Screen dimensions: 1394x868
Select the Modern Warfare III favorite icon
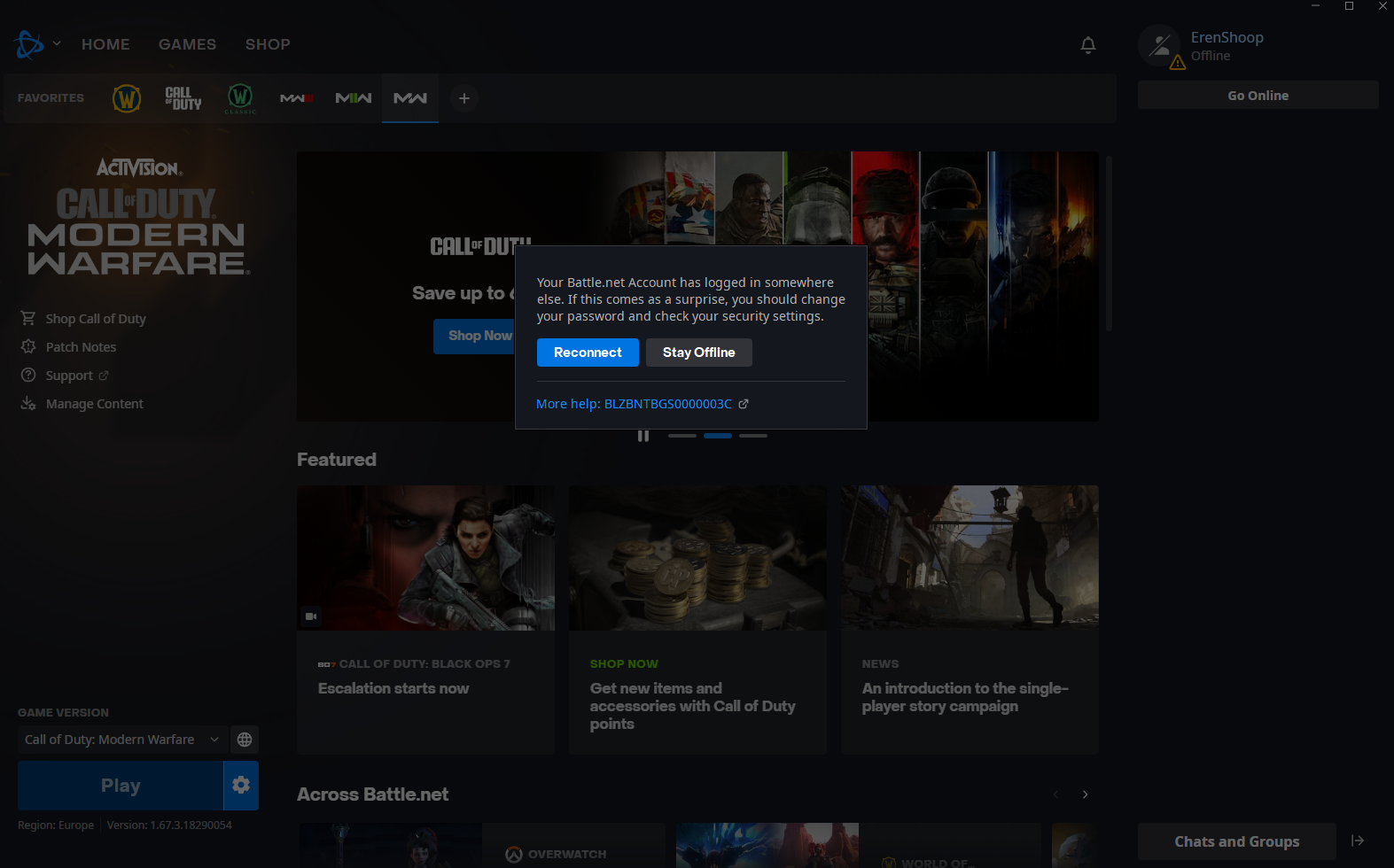click(x=297, y=98)
